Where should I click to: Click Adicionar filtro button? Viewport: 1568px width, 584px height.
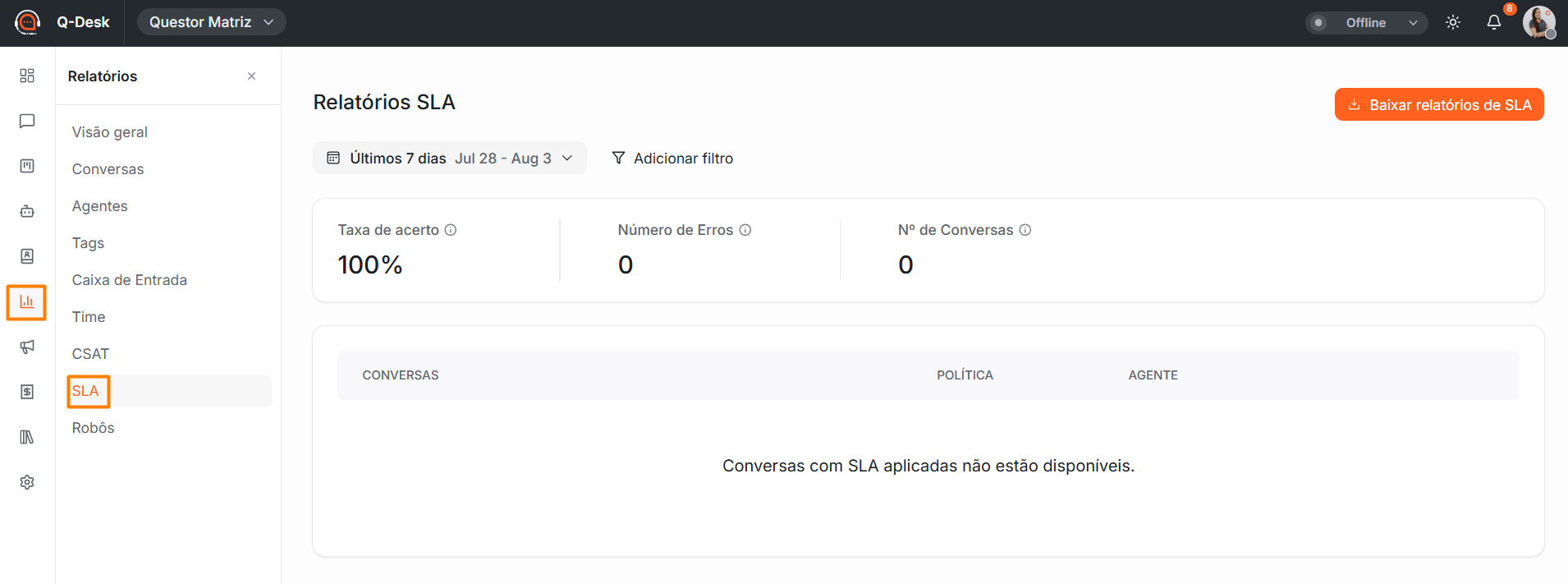point(672,158)
